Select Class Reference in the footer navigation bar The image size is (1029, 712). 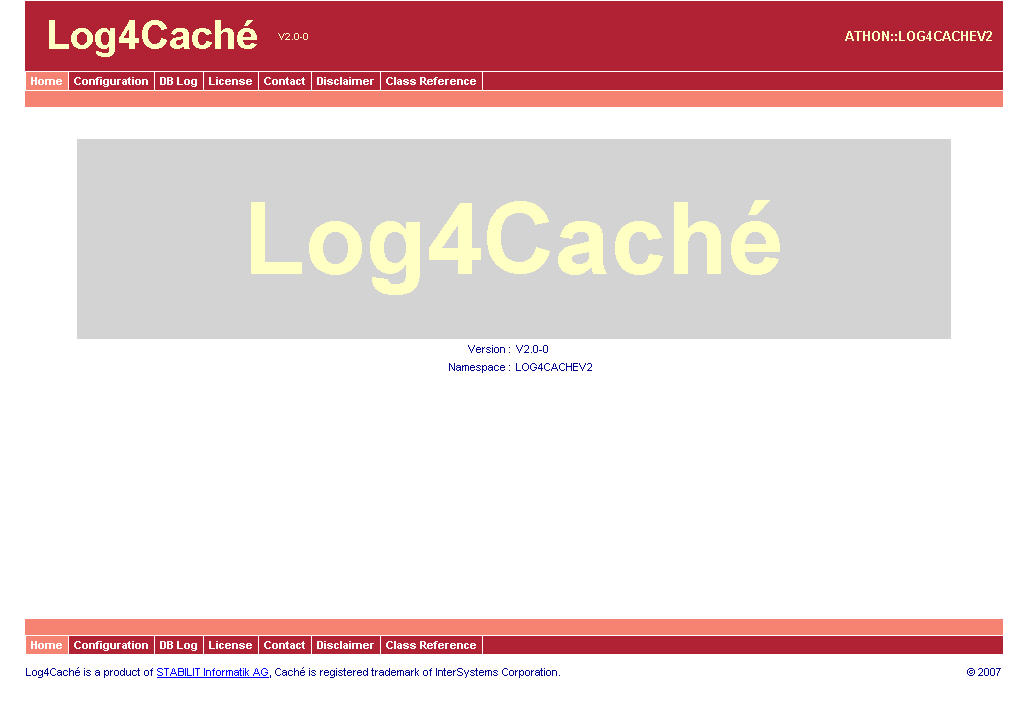coord(431,645)
